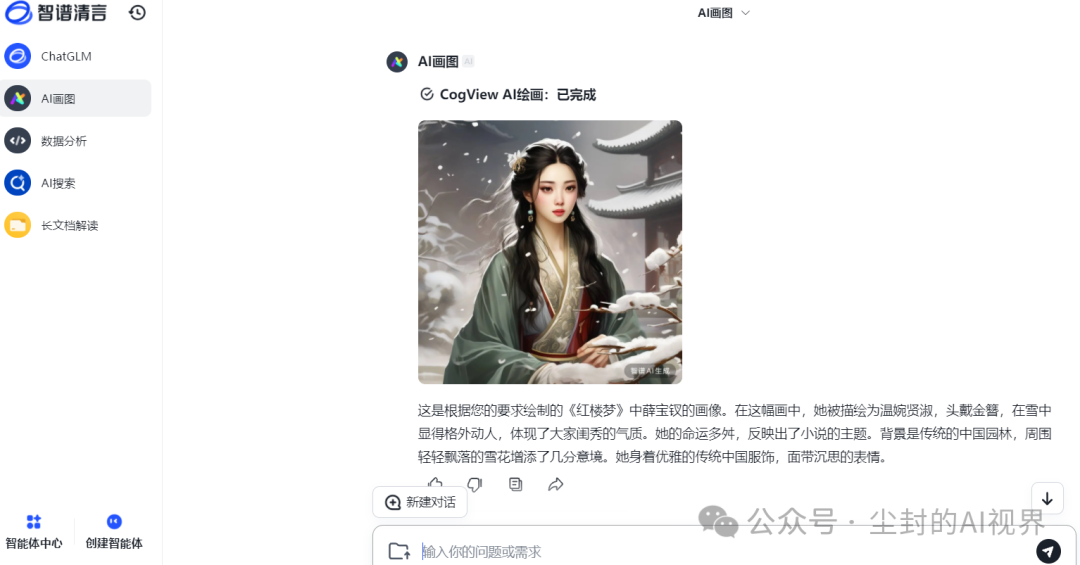The width and height of the screenshot is (1080, 565).
Task: Open the AI画图 sidebar item
Action: (76, 99)
